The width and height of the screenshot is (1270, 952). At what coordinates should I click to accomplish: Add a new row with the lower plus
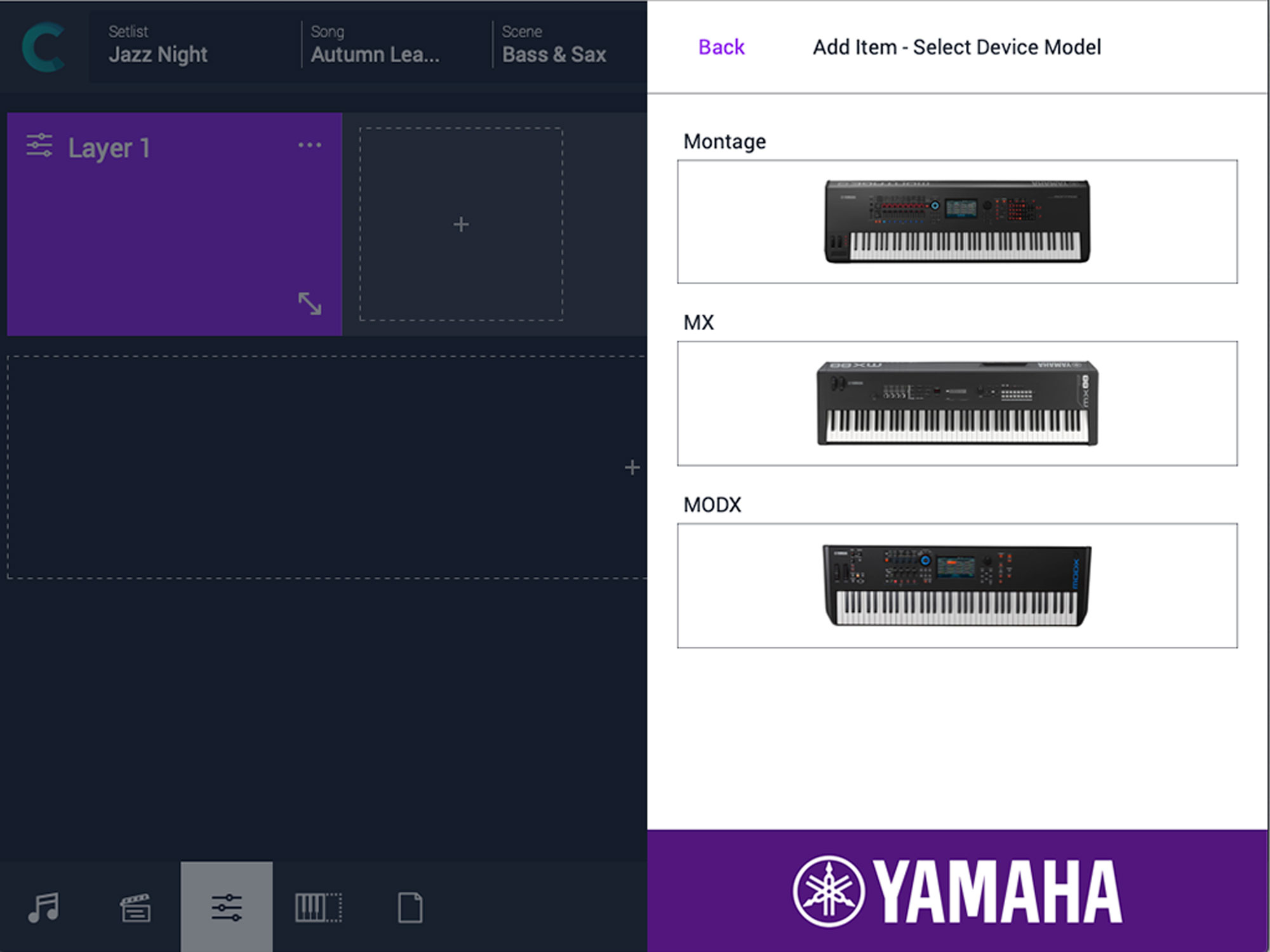click(632, 468)
